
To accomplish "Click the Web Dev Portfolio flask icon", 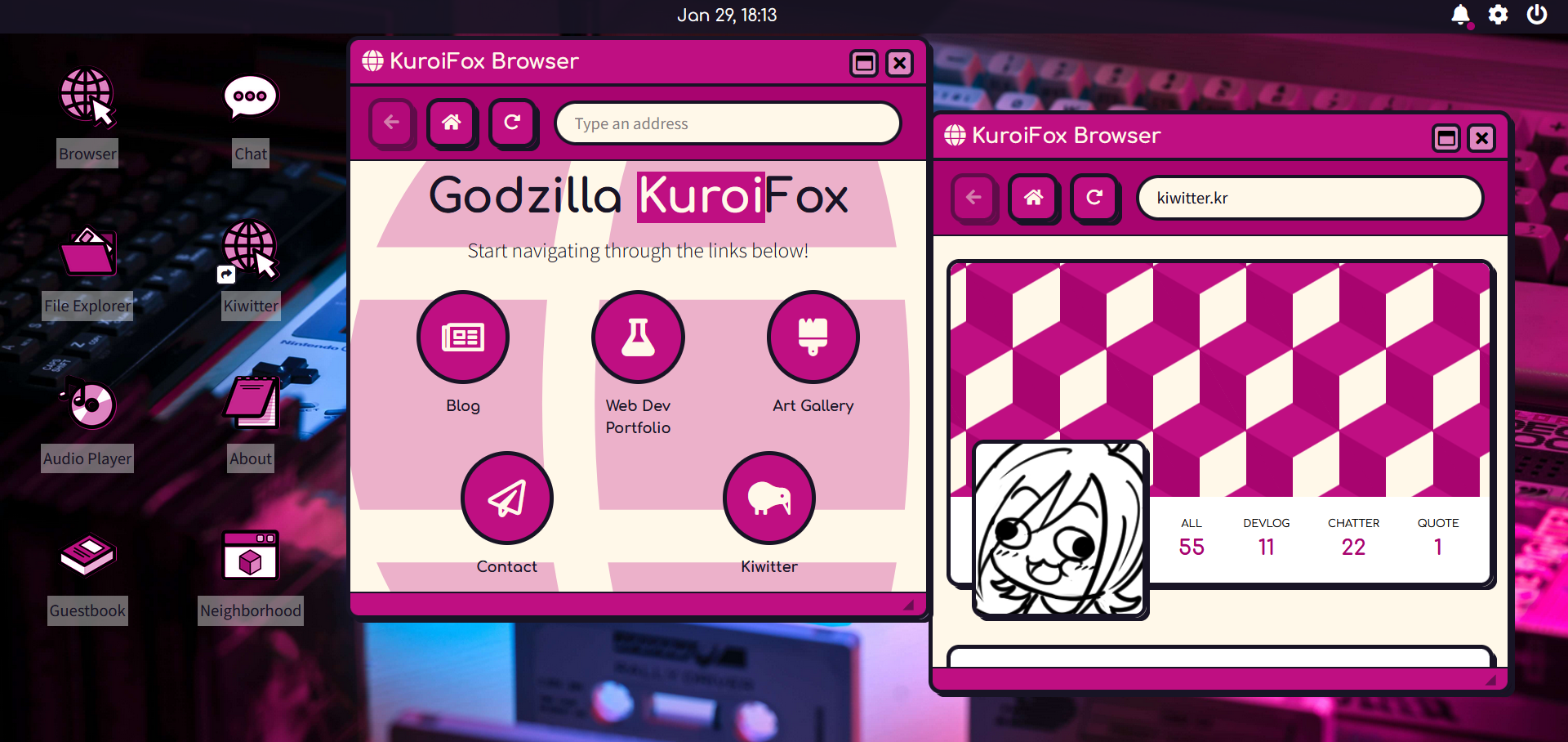I will click(638, 337).
